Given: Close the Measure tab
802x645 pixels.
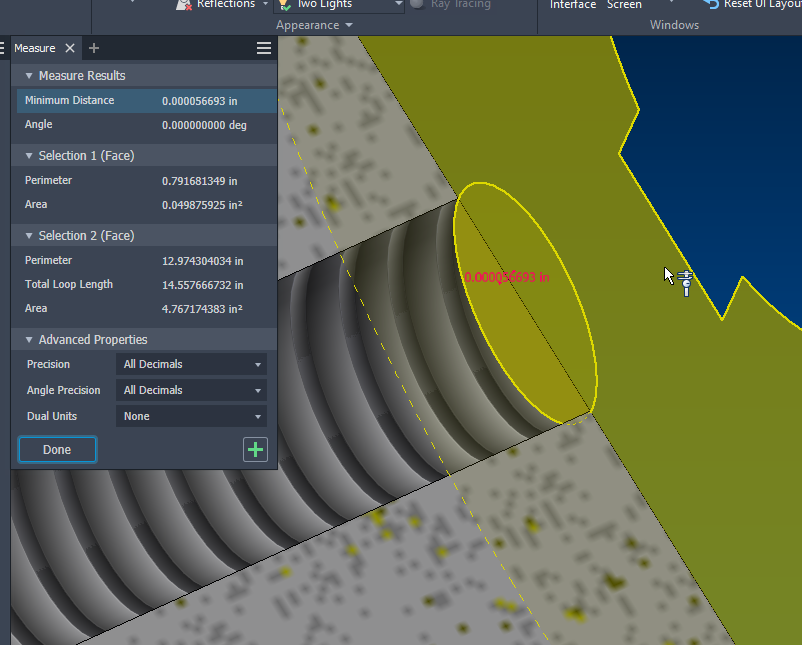Looking at the screenshot, I should pyautogui.click(x=69, y=47).
